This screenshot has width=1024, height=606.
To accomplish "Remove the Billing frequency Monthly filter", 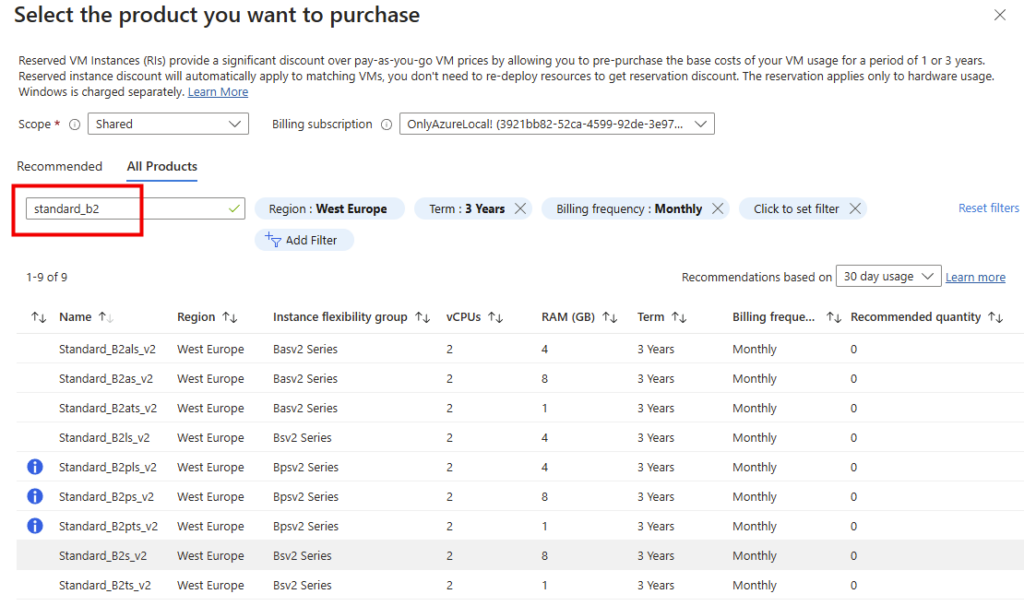I will [x=718, y=208].
